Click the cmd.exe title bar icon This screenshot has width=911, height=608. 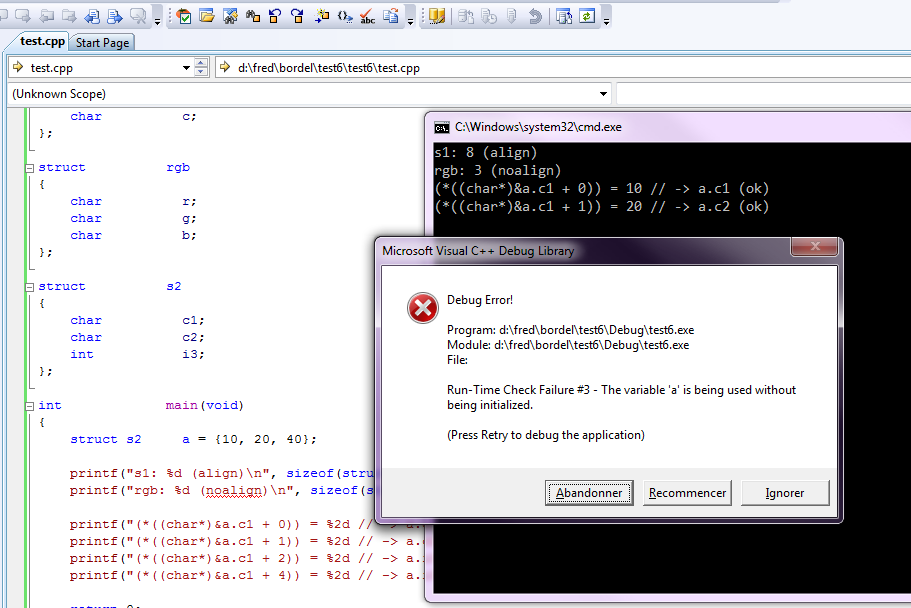tap(441, 127)
